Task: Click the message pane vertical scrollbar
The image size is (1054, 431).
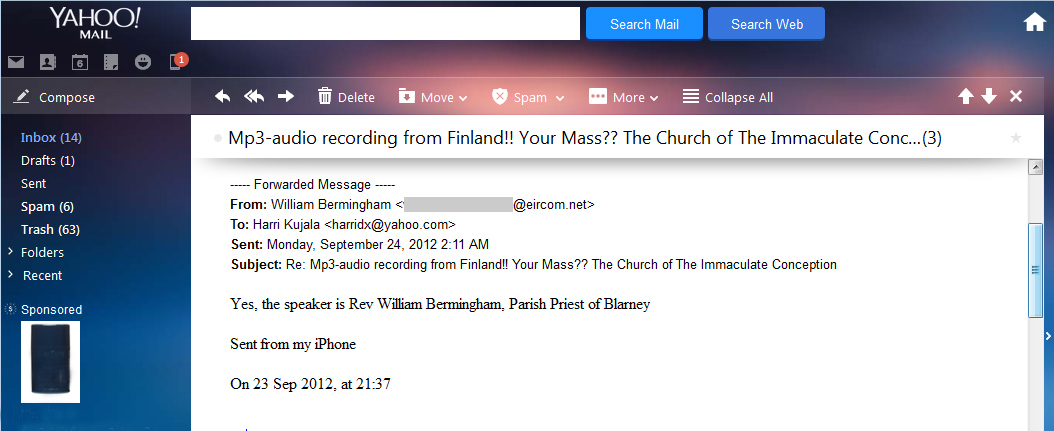Action: [1036, 270]
